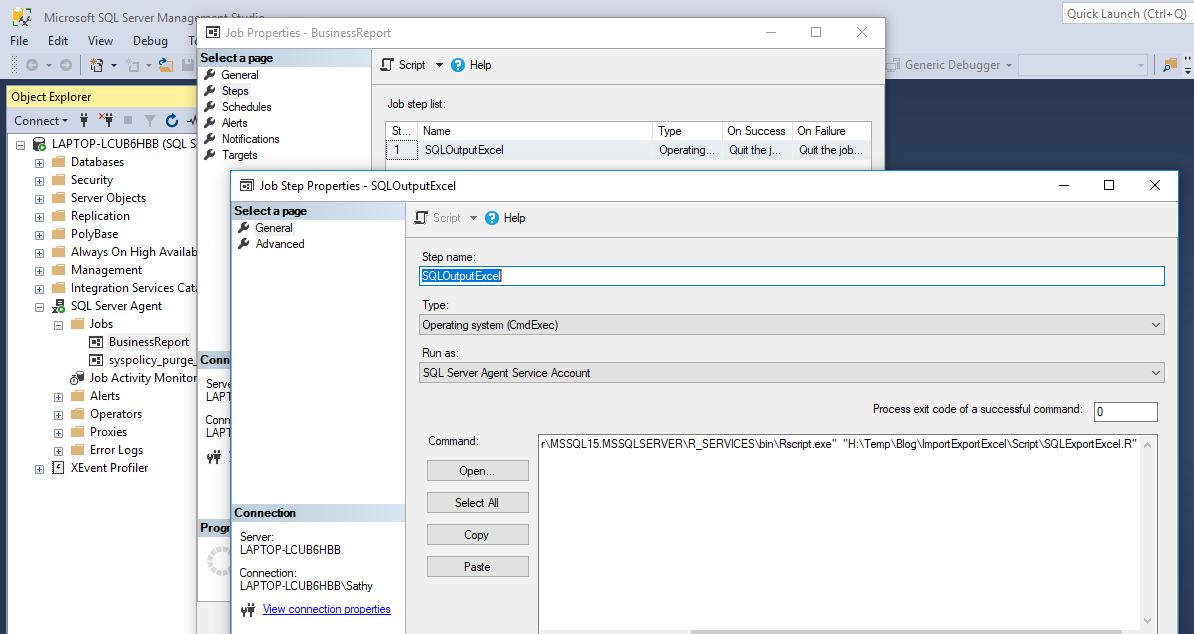The image size is (1194, 634).
Task: Click the XEvent Profiler icon
Action: coord(58,468)
